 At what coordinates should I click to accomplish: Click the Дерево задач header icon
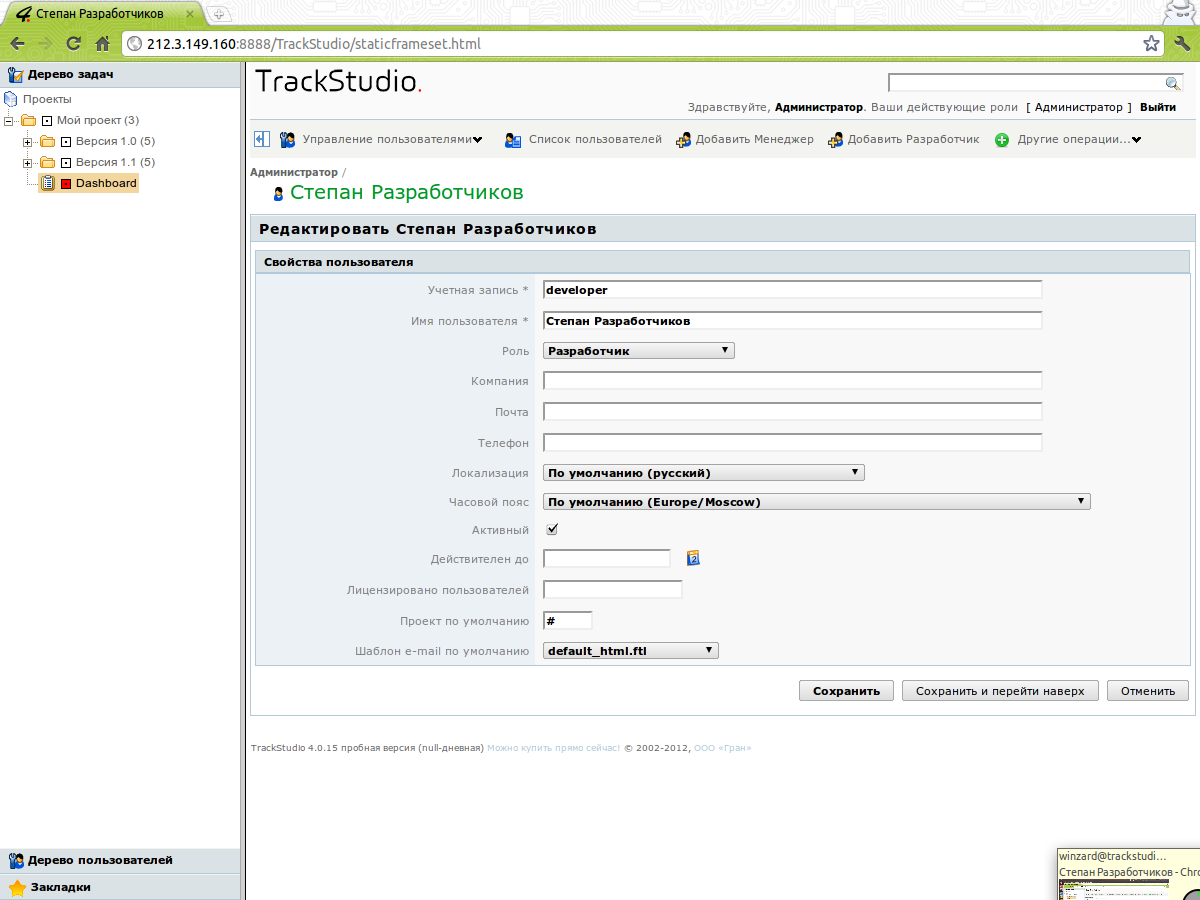click(15, 74)
